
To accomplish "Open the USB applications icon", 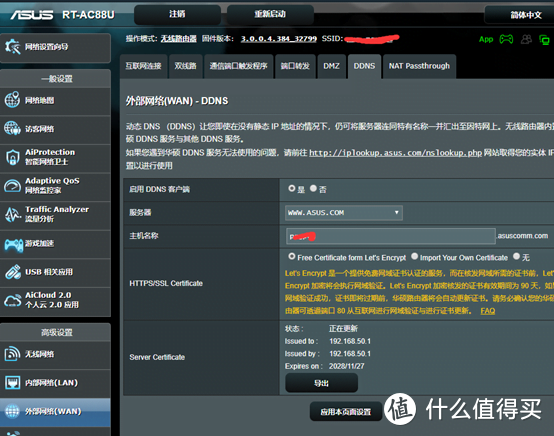I will click(x=13, y=272).
